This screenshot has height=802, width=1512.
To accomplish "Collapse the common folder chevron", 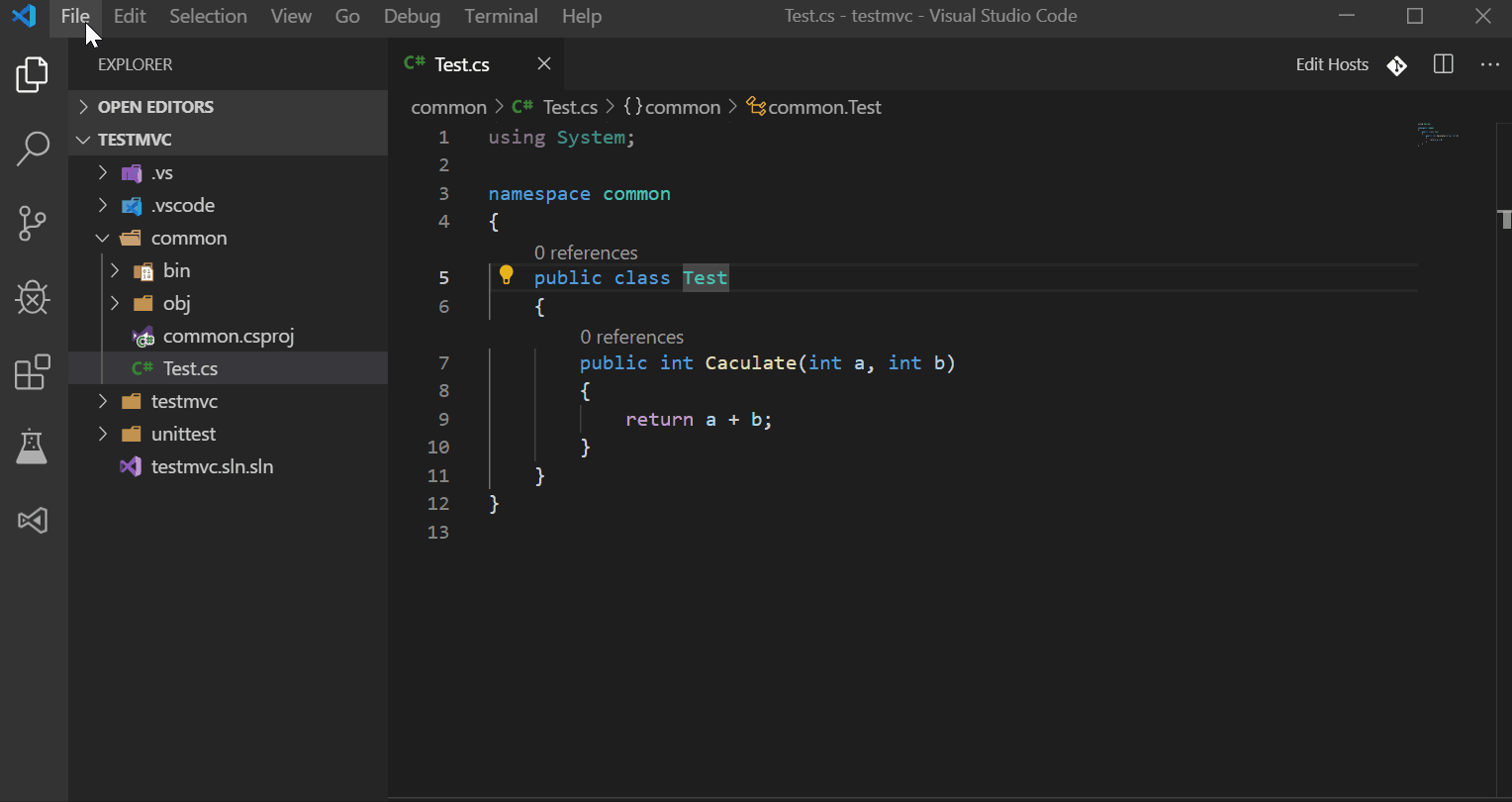I will point(103,239).
